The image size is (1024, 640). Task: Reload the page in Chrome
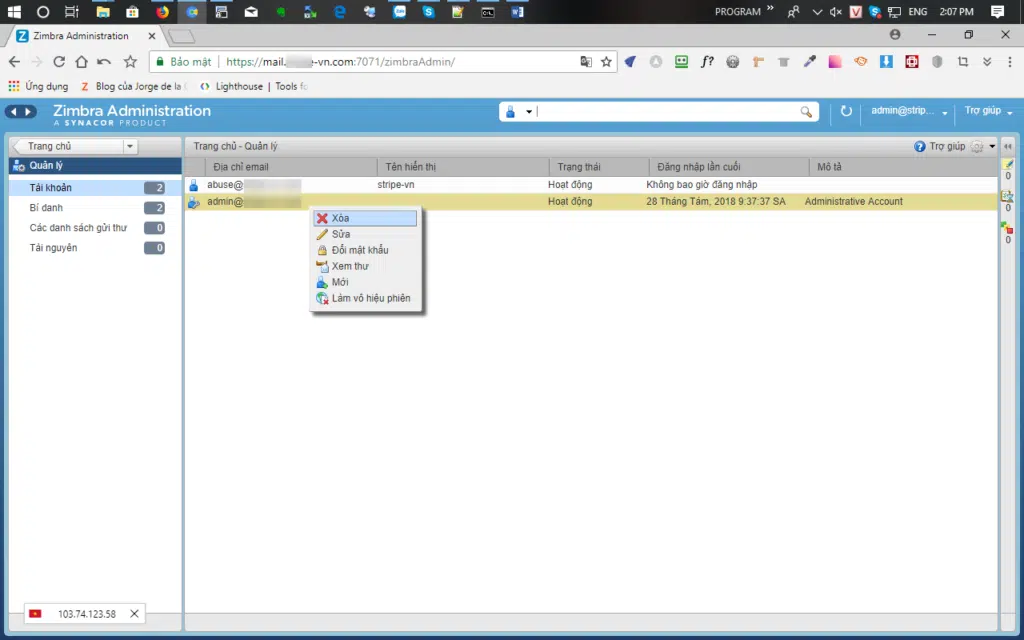click(x=59, y=62)
